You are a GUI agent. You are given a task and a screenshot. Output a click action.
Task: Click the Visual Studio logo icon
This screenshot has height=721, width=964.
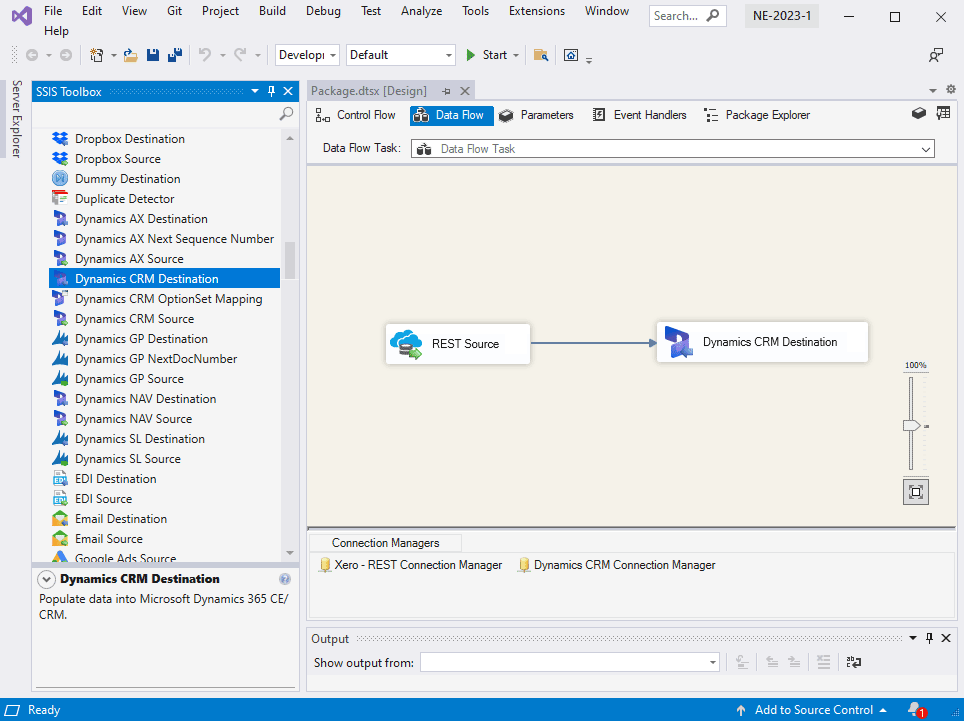point(22,15)
